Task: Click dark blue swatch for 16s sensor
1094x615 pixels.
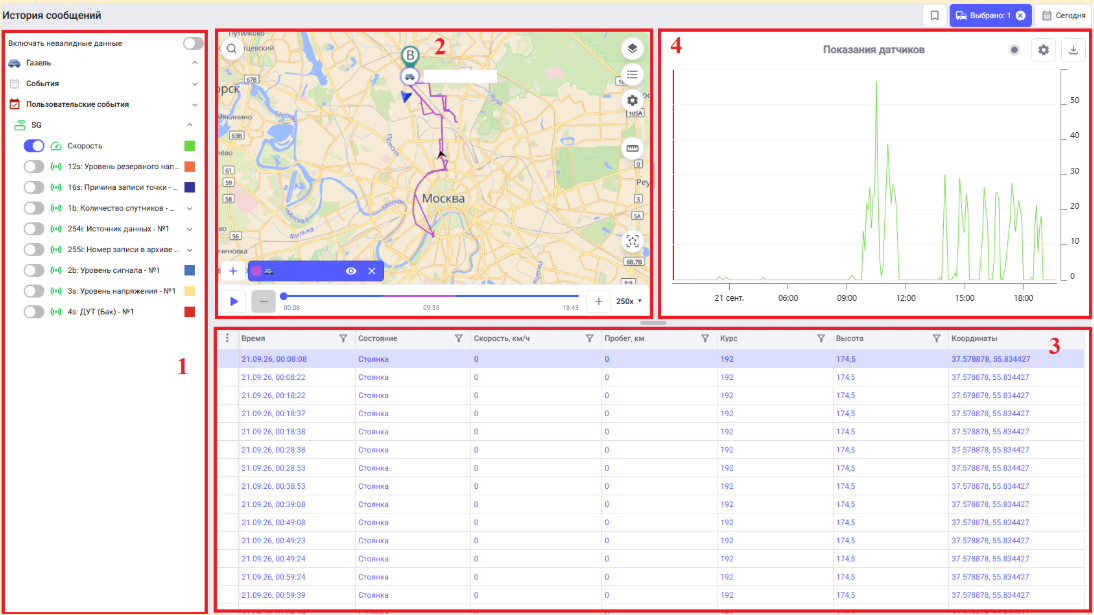Action: (190, 187)
